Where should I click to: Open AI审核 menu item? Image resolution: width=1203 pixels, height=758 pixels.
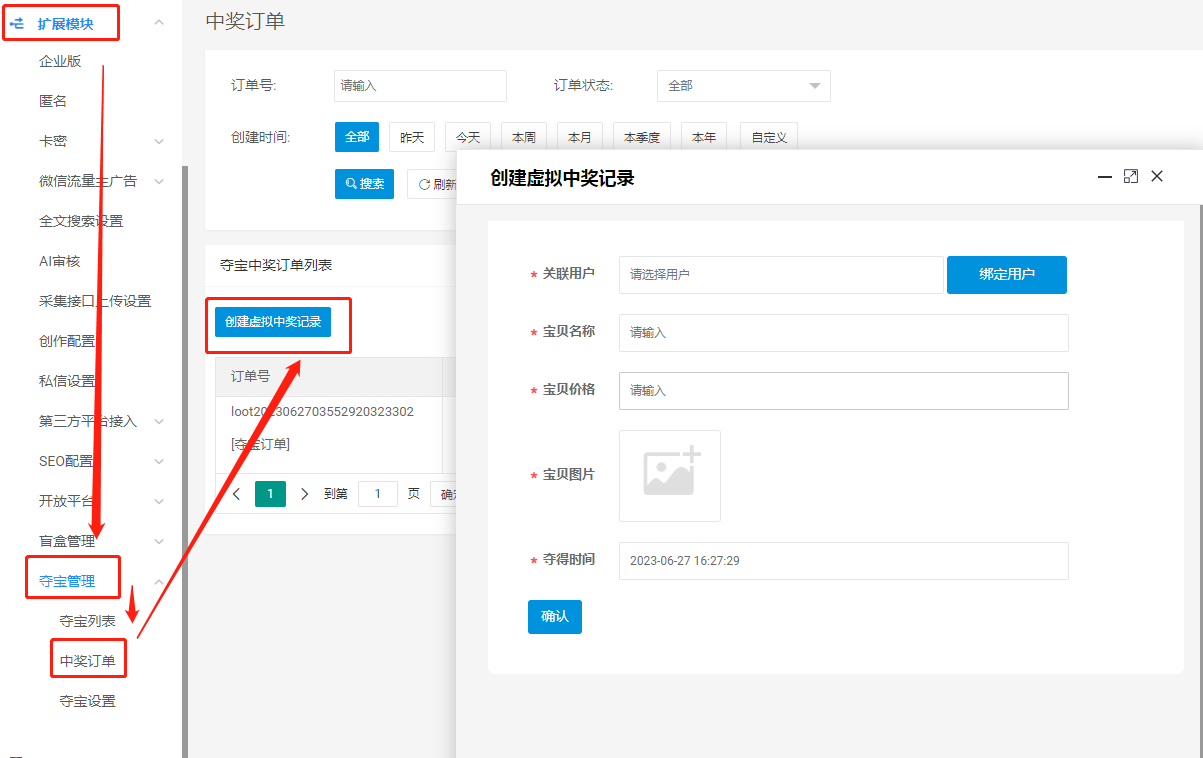coord(59,261)
